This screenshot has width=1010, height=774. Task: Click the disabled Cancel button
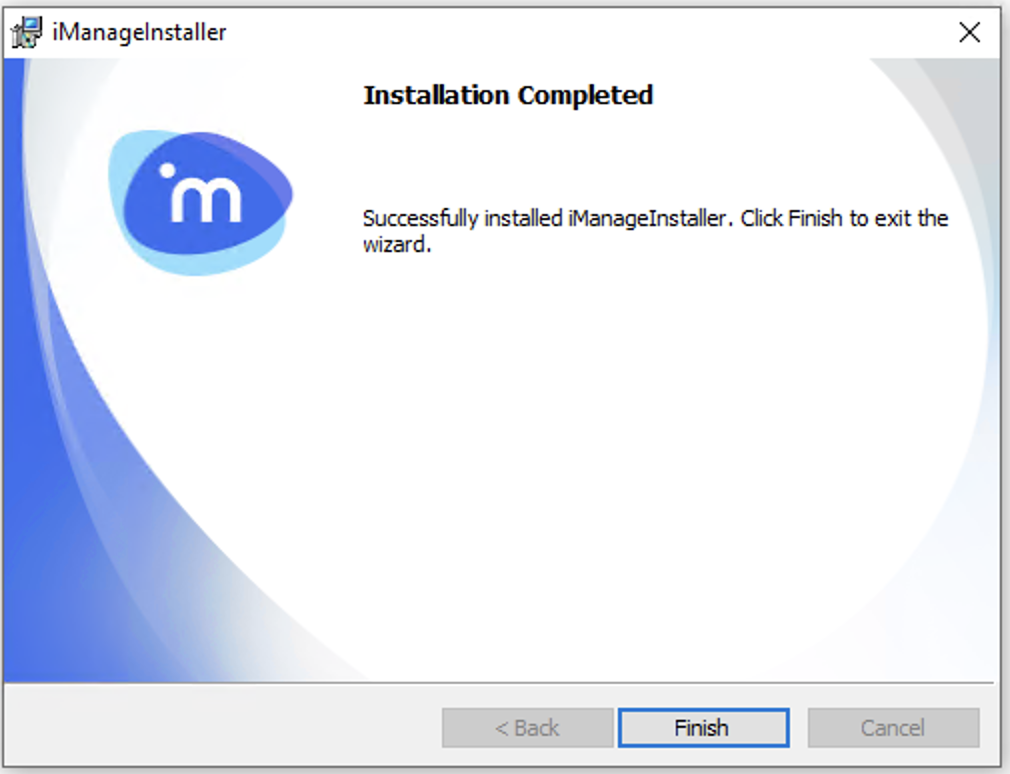(893, 728)
